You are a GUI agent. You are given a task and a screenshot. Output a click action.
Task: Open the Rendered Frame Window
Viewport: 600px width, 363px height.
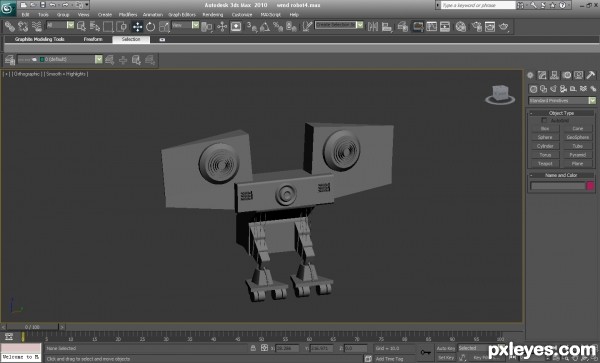click(x=490, y=26)
